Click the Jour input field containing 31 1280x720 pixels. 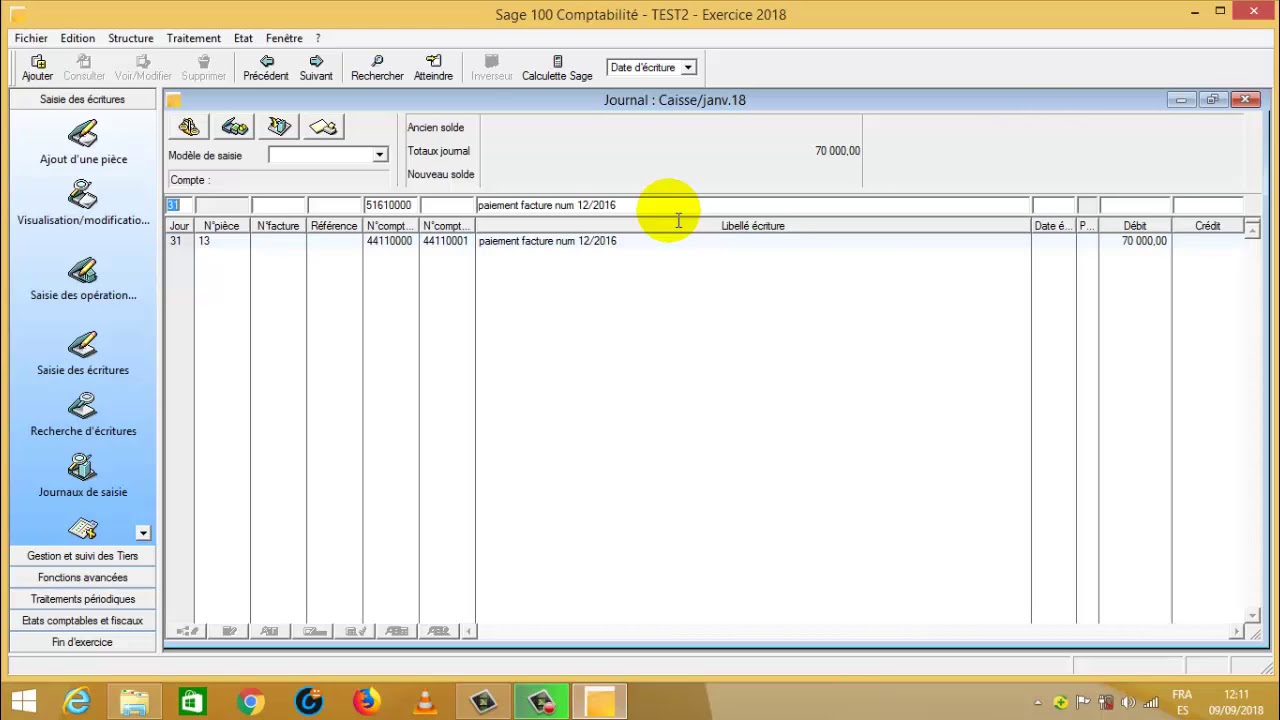tap(179, 205)
